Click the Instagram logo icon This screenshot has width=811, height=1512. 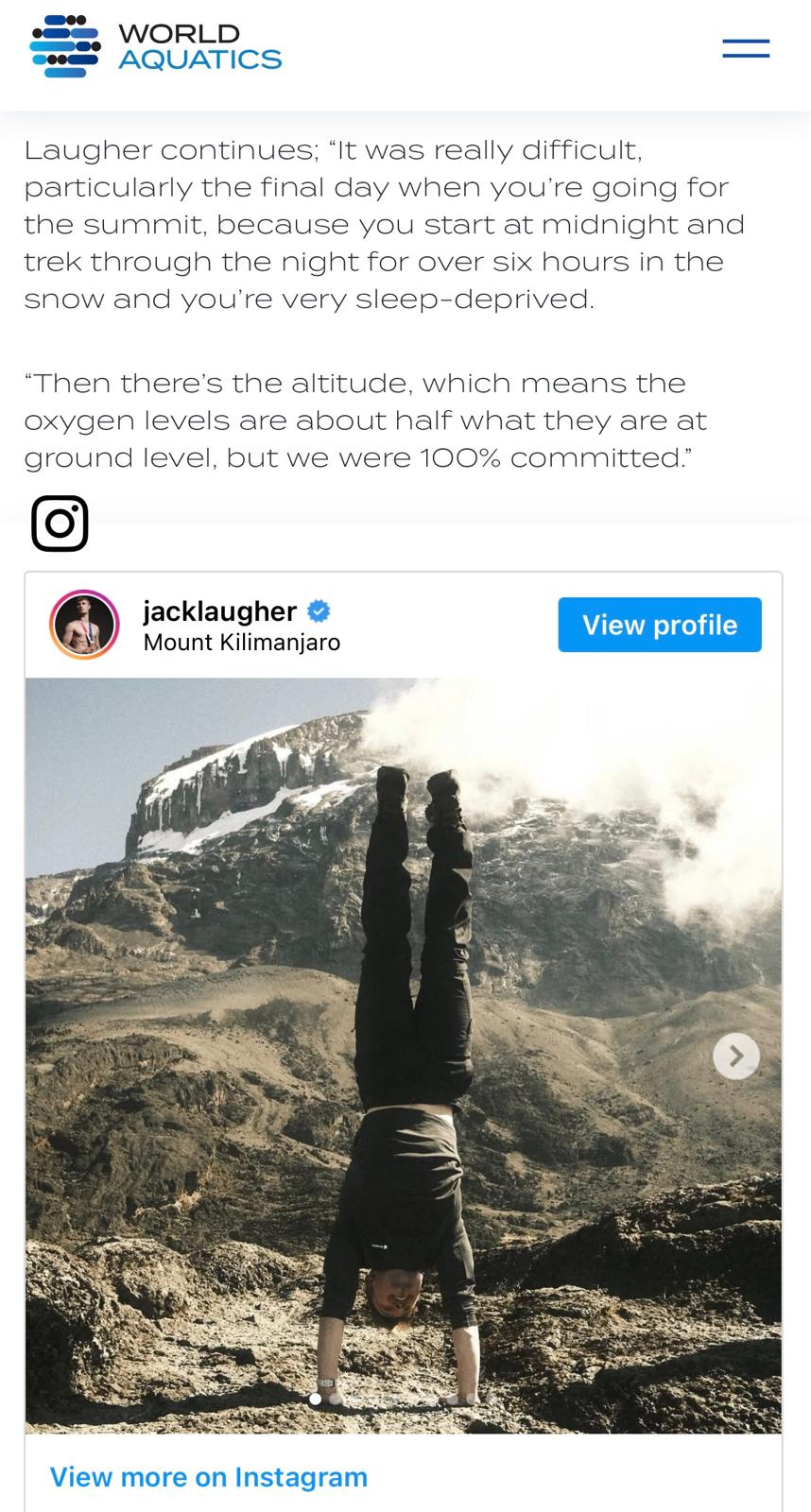[60, 523]
